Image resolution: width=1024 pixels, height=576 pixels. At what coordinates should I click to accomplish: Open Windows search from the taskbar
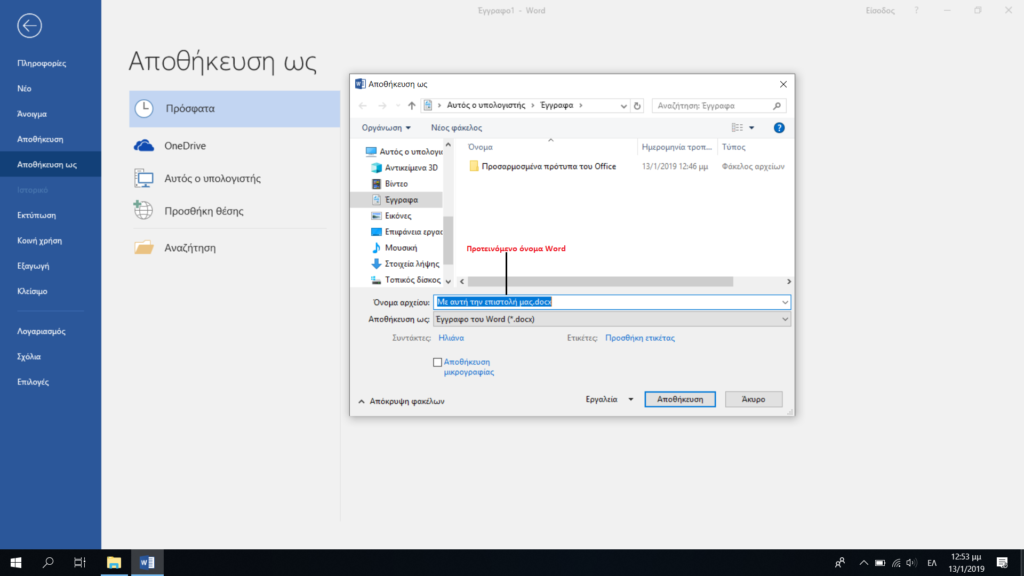[48, 562]
